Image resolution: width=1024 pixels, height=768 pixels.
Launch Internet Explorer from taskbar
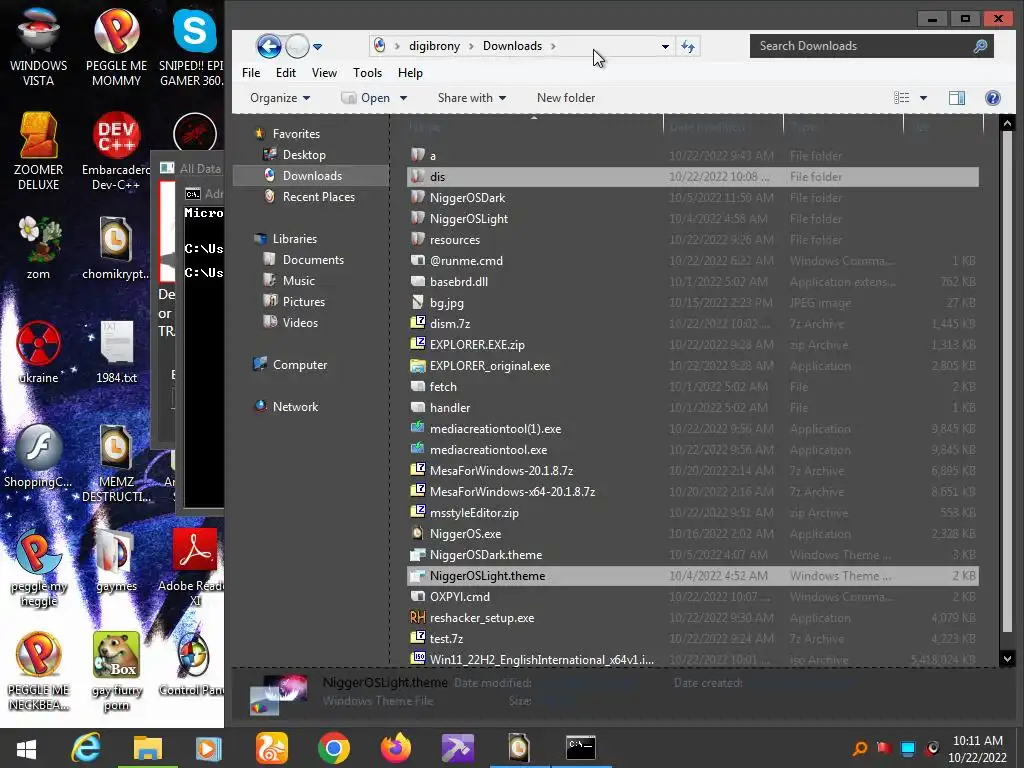[x=86, y=748]
